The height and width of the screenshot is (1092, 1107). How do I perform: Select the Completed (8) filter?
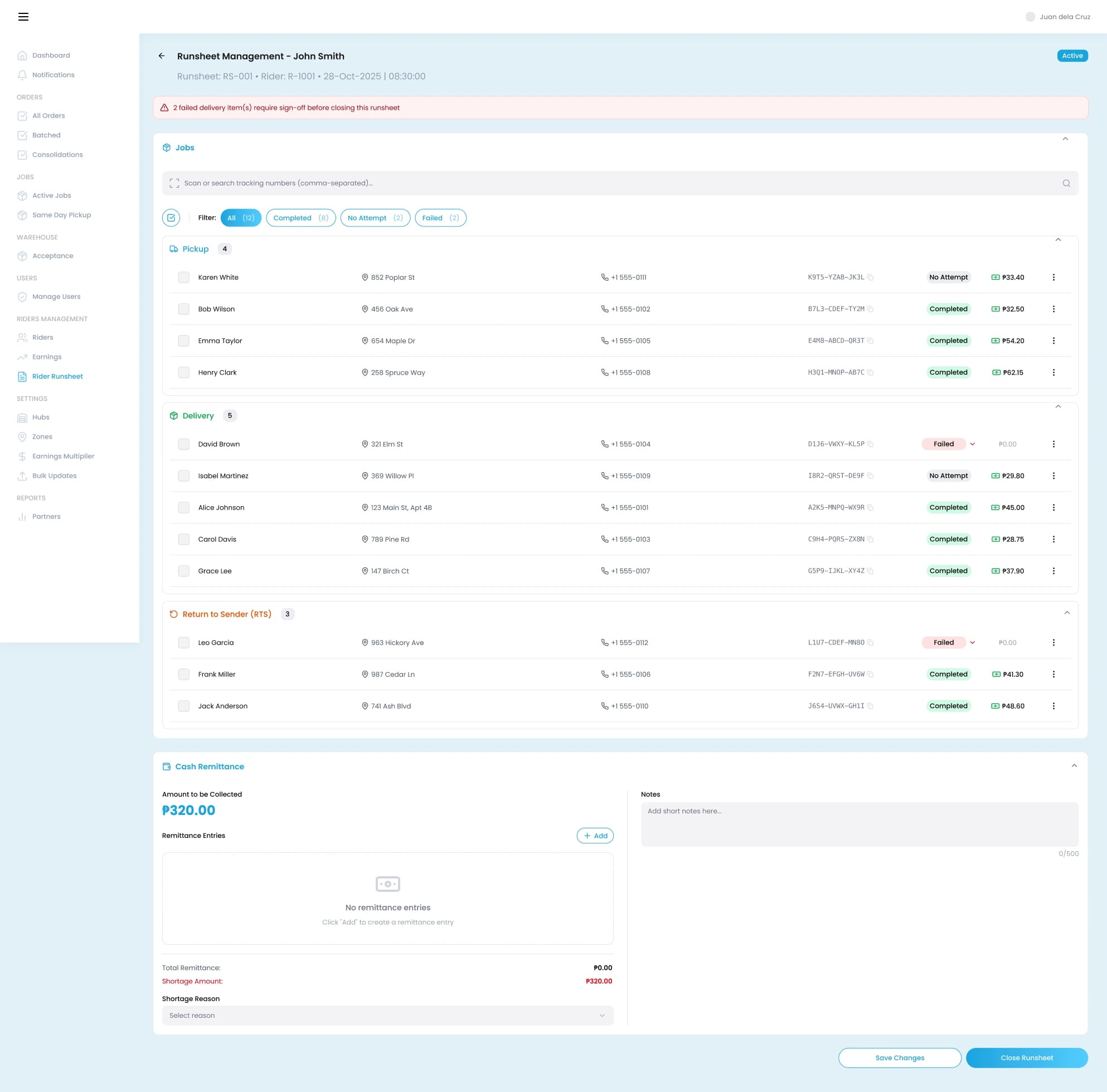301,218
